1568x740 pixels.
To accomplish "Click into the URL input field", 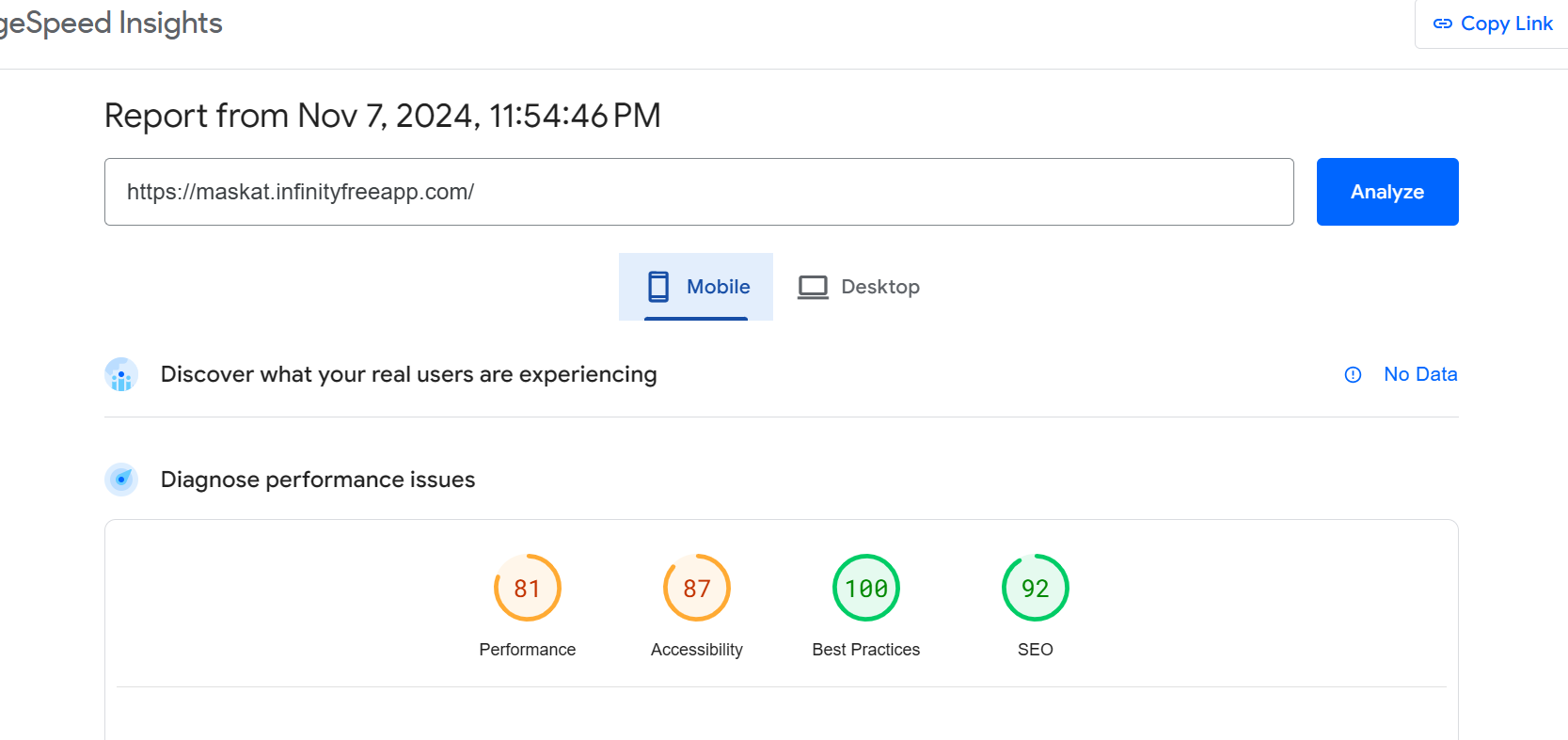I will (x=698, y=192).
